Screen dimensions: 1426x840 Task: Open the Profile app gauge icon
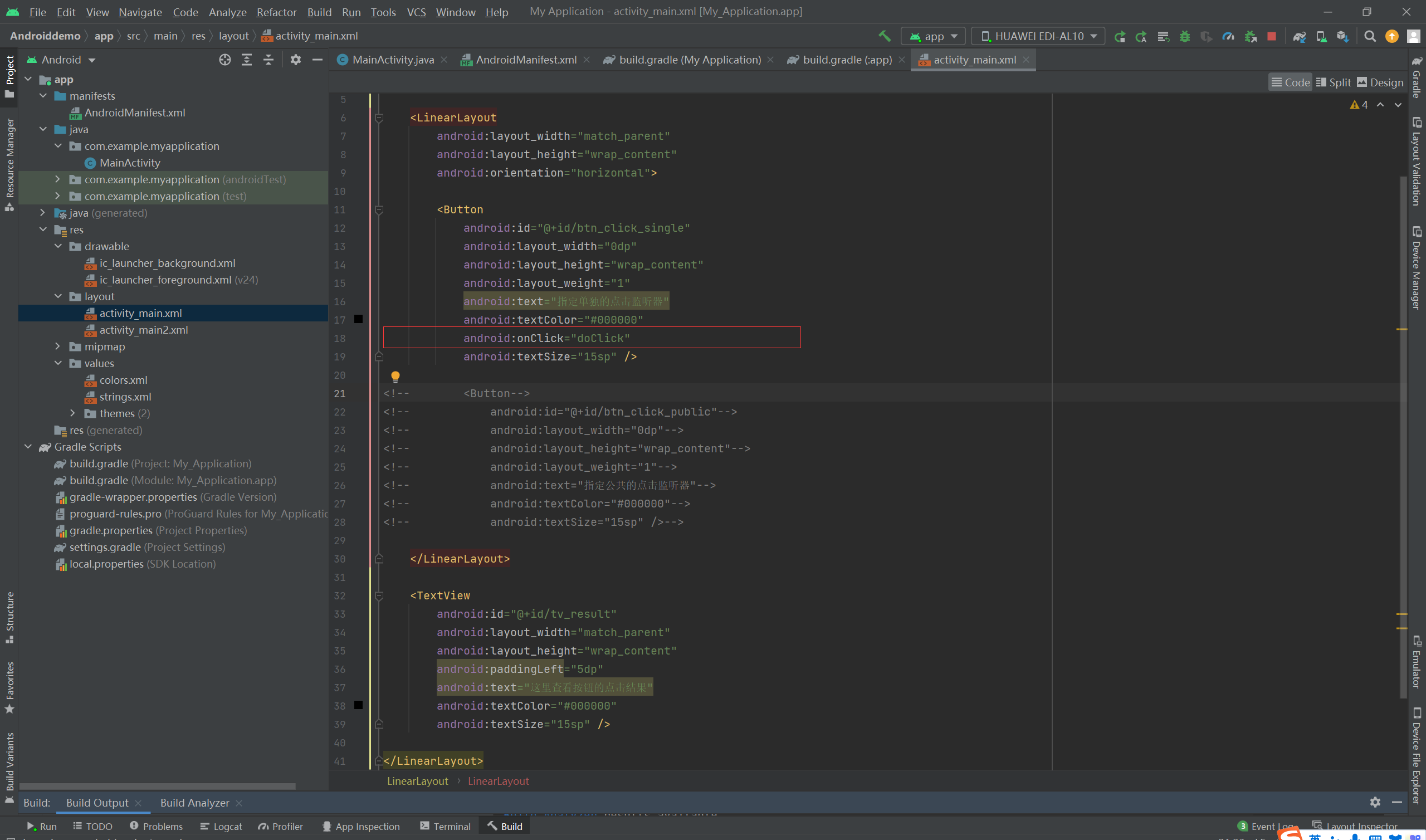[1228, 36]
